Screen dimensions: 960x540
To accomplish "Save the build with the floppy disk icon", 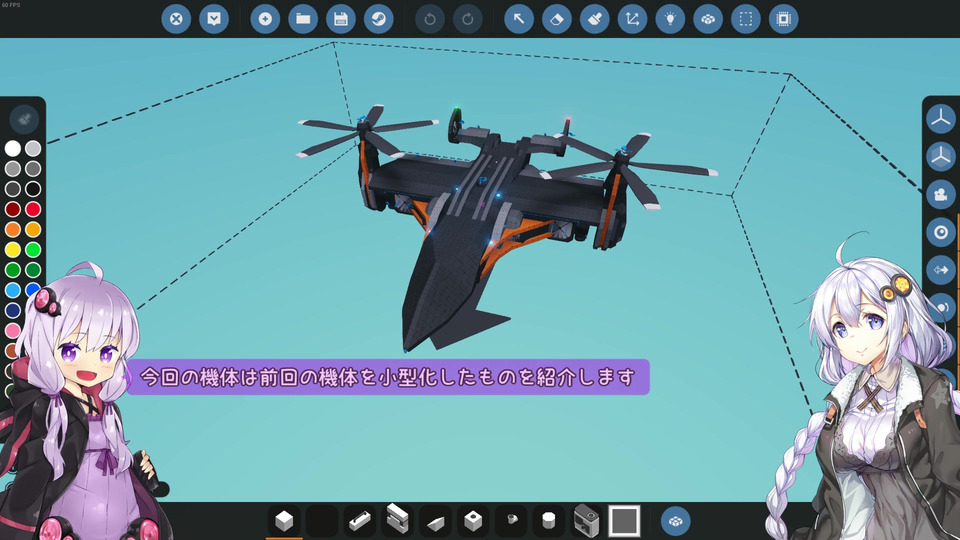I will pos(341,19).
